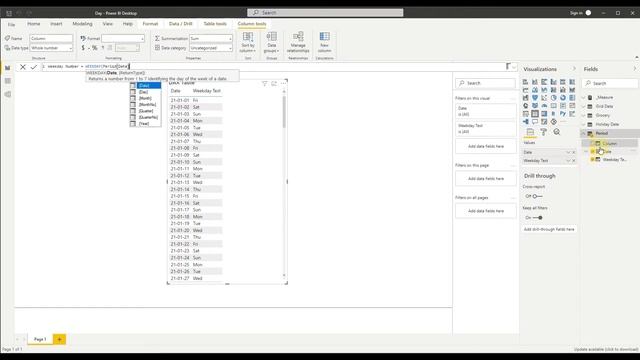Screen dimensions: 640x360
Task: Open the Format paint-roller pane
Action: pos(543,132)
